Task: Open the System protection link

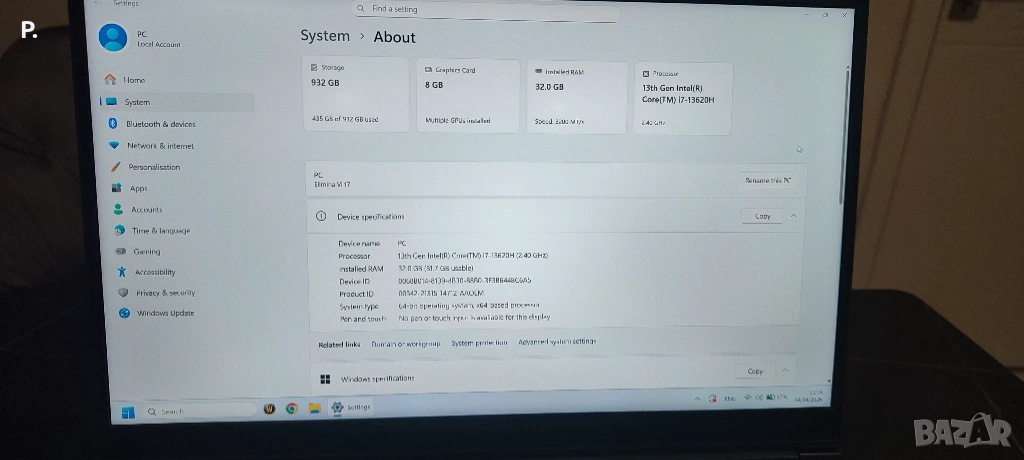Action: [x=479, y=343]
